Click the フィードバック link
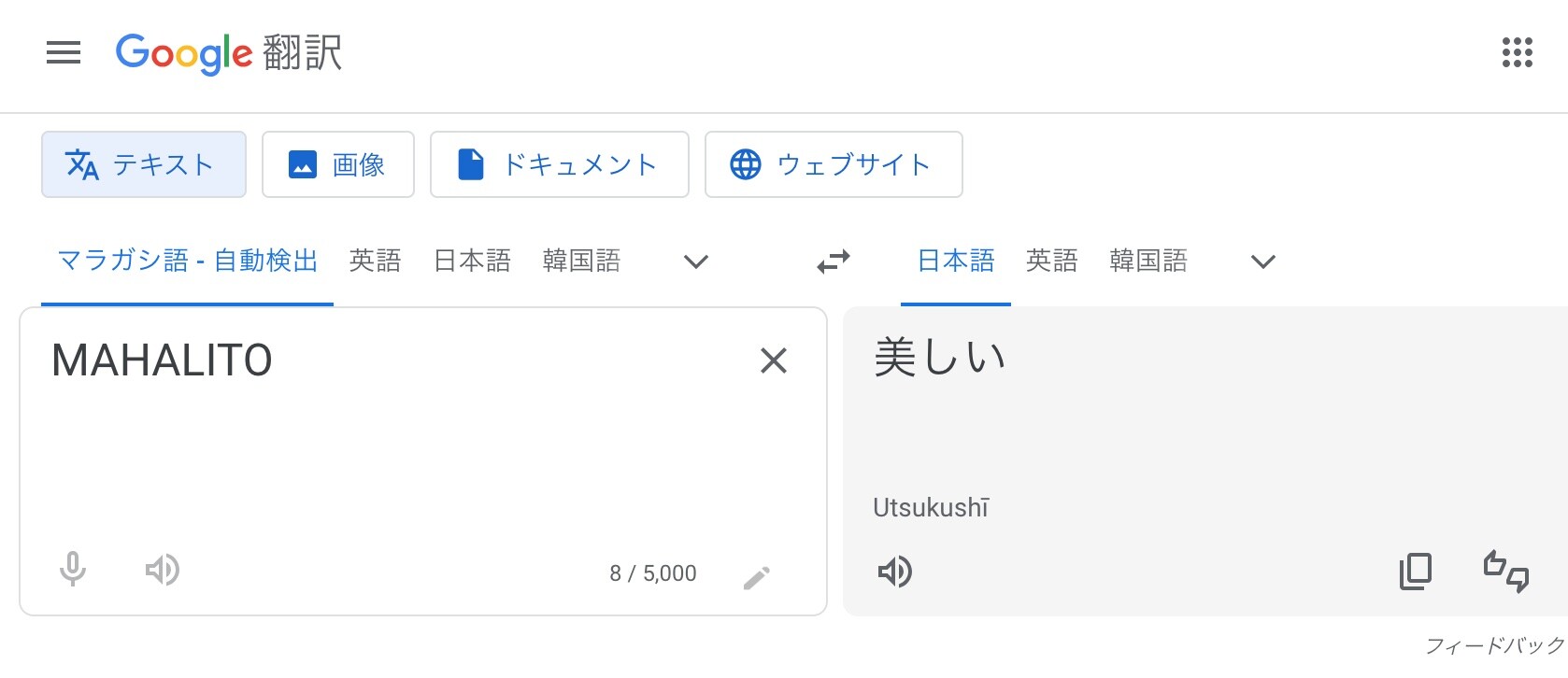1568x678 pixels. click(x=1495, y=645)
